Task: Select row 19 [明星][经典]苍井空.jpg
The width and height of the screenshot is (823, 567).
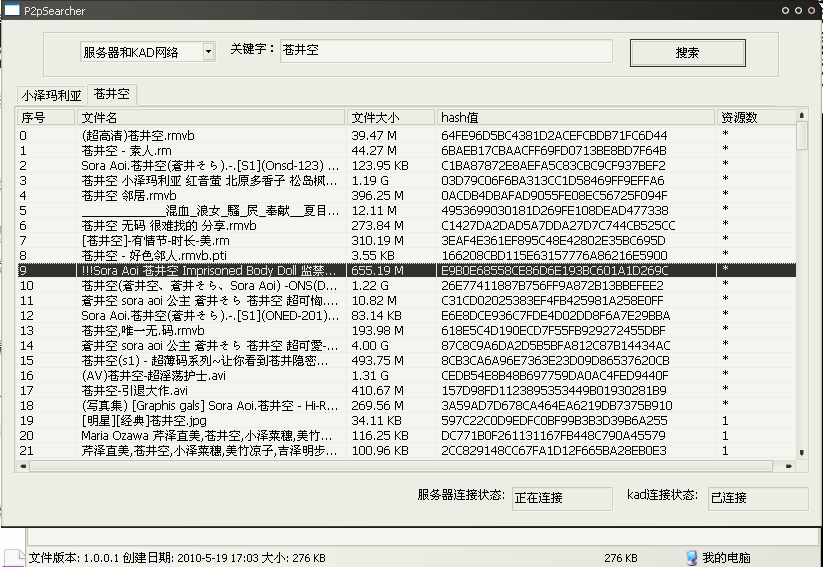Action: pos(406,421)
